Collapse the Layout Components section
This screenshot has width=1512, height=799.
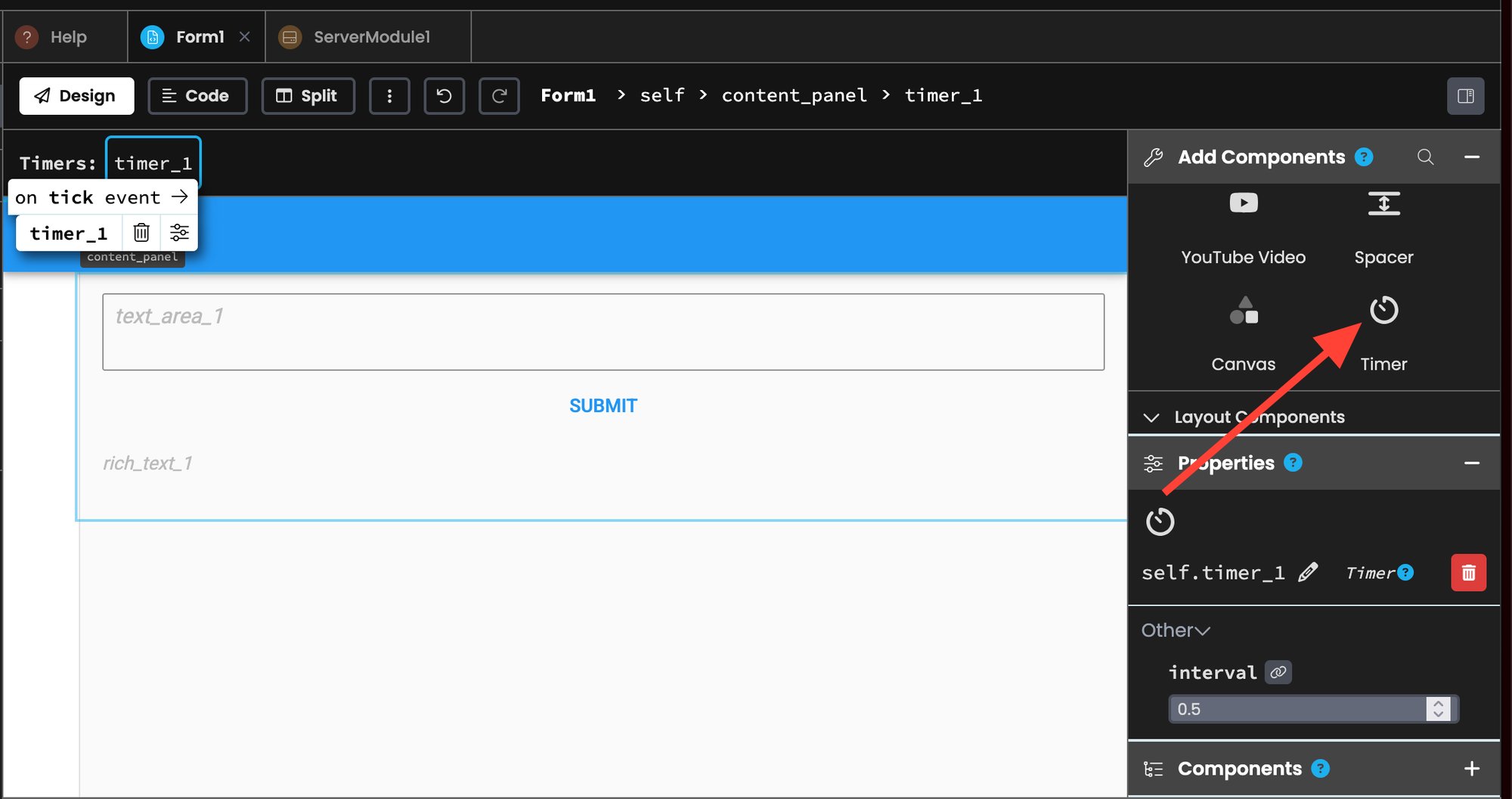pos(1151,417)
